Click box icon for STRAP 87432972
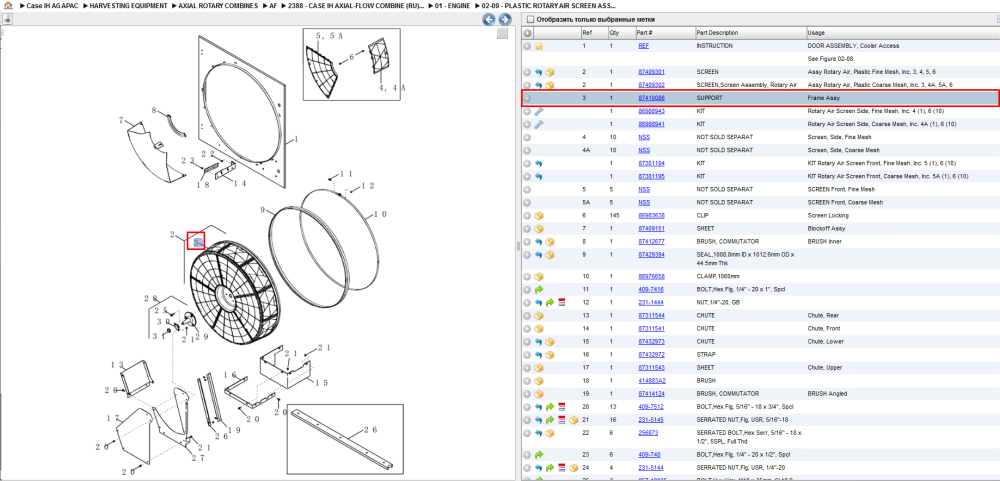The height and width of the screenshot is (481, 1000). [x=550, y=355]
